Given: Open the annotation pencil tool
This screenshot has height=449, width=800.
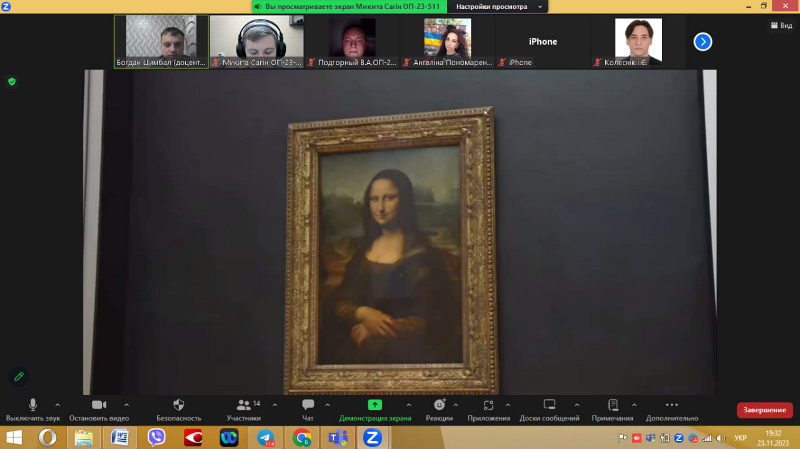Looking at the screenshot, I should [19, 377].
